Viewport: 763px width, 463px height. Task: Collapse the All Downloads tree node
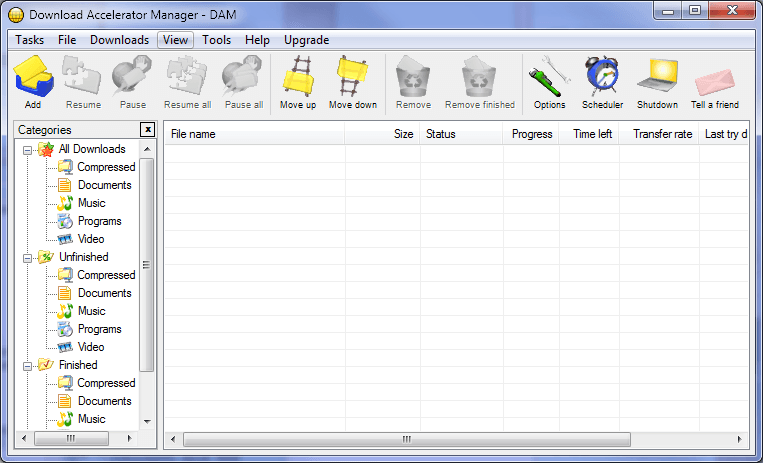click(x=28, y=150)
